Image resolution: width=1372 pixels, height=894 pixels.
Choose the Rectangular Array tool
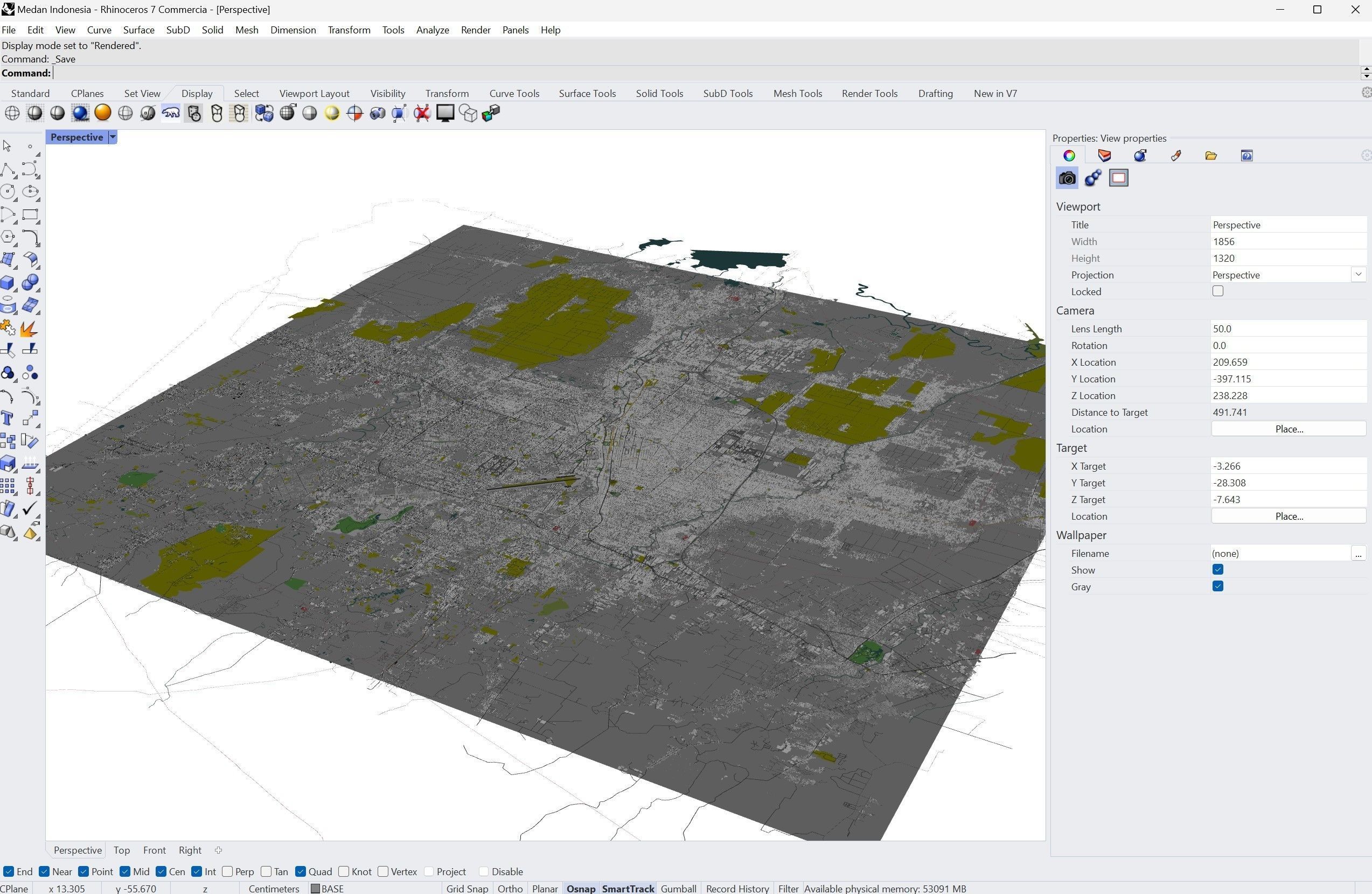click(8, 486)
